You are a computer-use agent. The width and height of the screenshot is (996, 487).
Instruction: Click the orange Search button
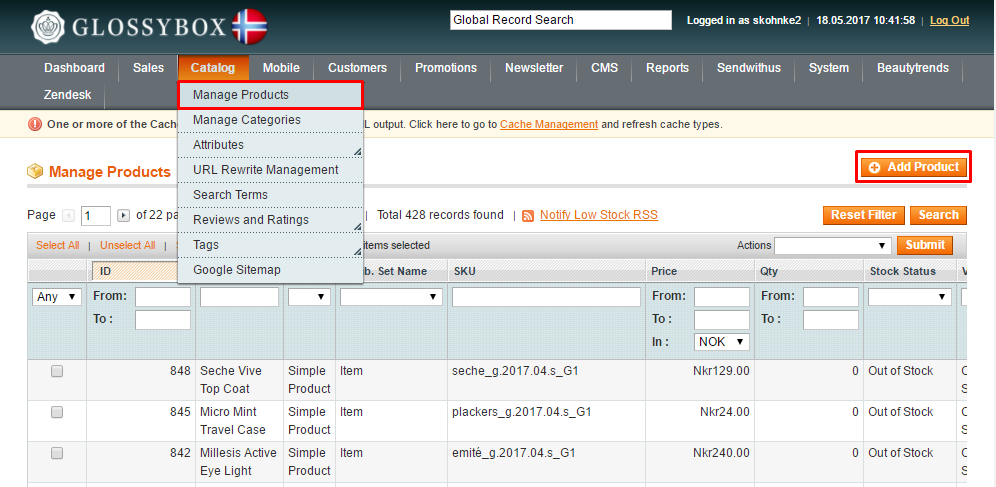click(x=938, y=215)
